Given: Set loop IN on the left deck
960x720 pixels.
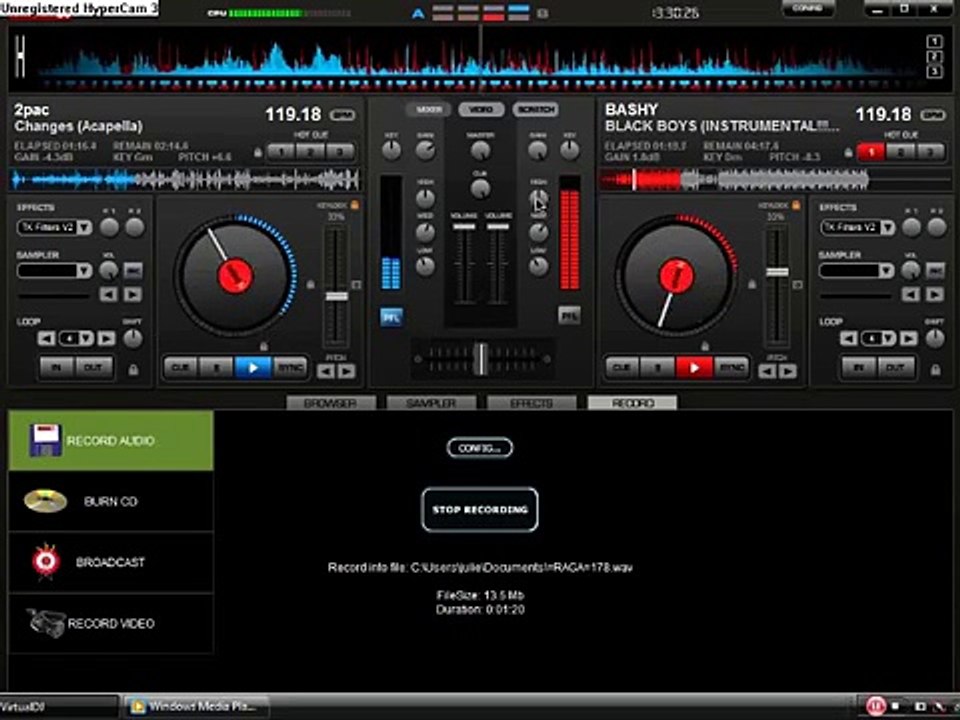Looking at the screenshot, I should (x=57, y=367).
